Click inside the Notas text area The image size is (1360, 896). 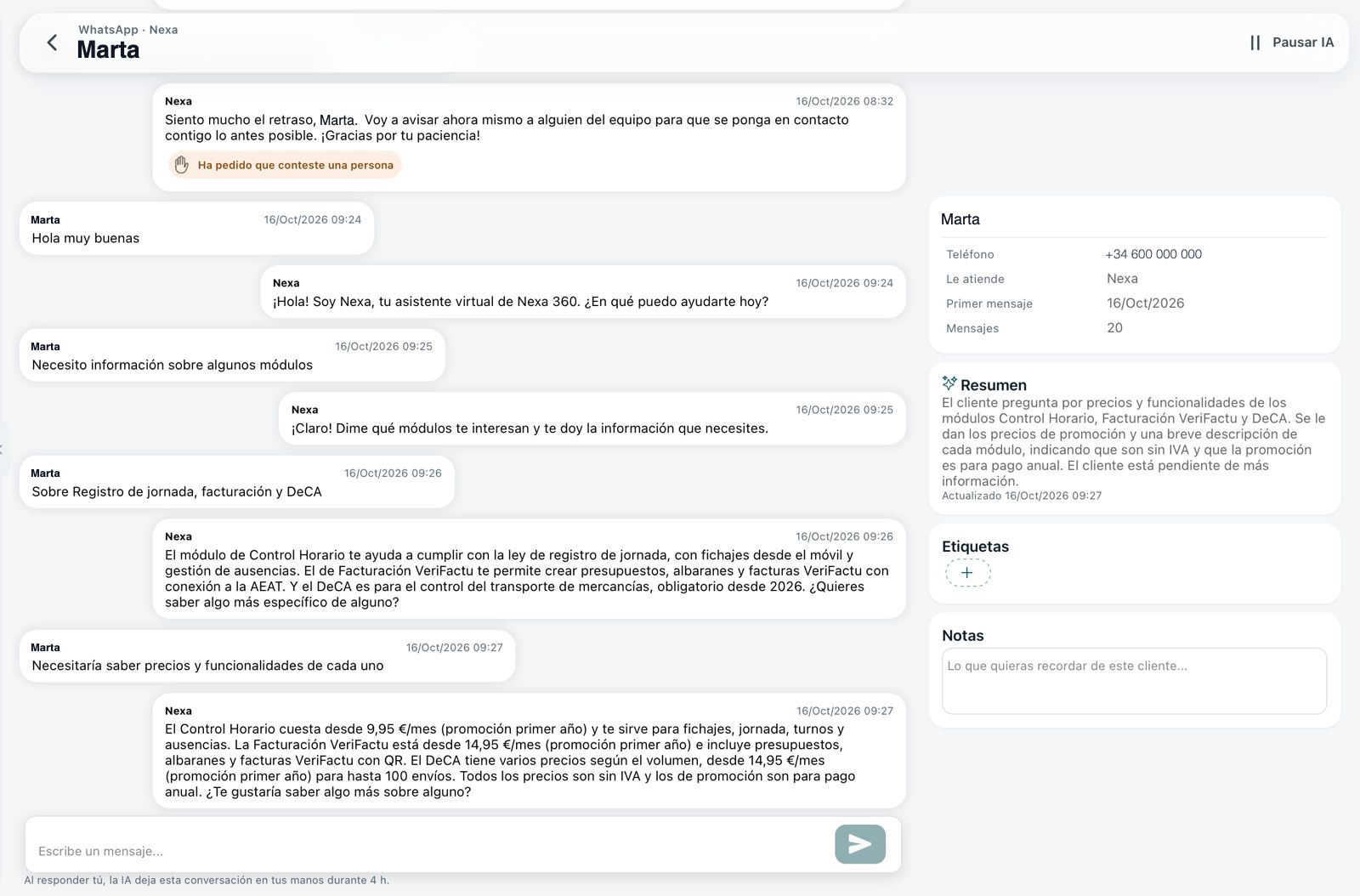click(1134, 681)
